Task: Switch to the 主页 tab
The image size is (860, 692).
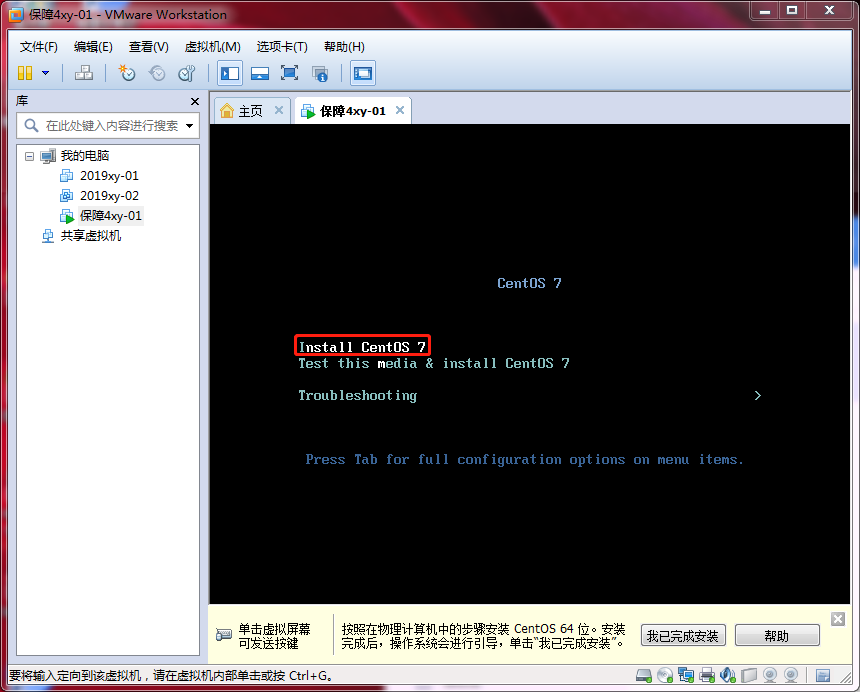Action: coord(250,111)
